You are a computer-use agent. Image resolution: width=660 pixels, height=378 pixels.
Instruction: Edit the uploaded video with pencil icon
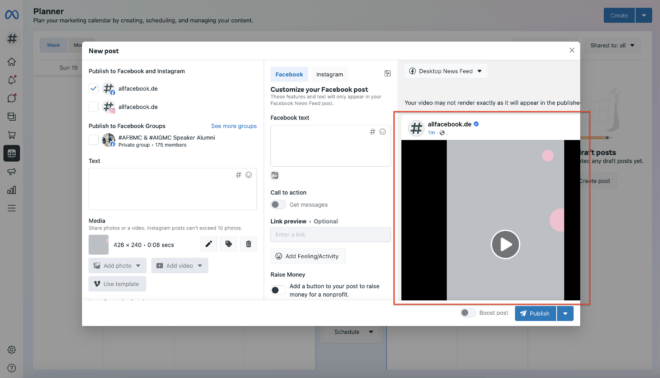pos(208,244)
